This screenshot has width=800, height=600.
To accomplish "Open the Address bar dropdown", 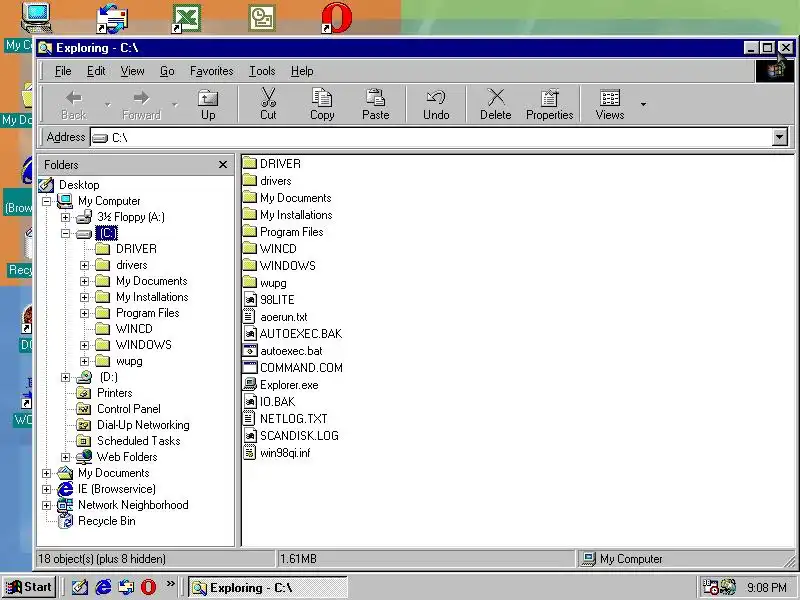I will pos(779,137).
